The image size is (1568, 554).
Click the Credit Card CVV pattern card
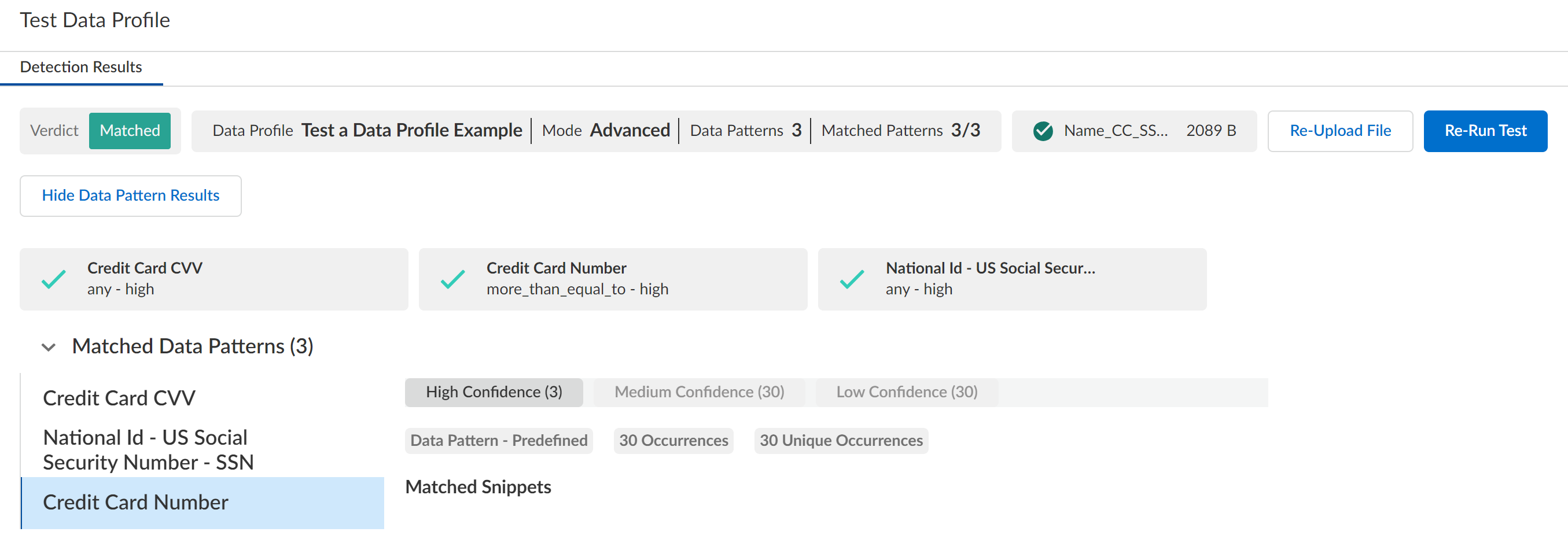pos(244,279)
